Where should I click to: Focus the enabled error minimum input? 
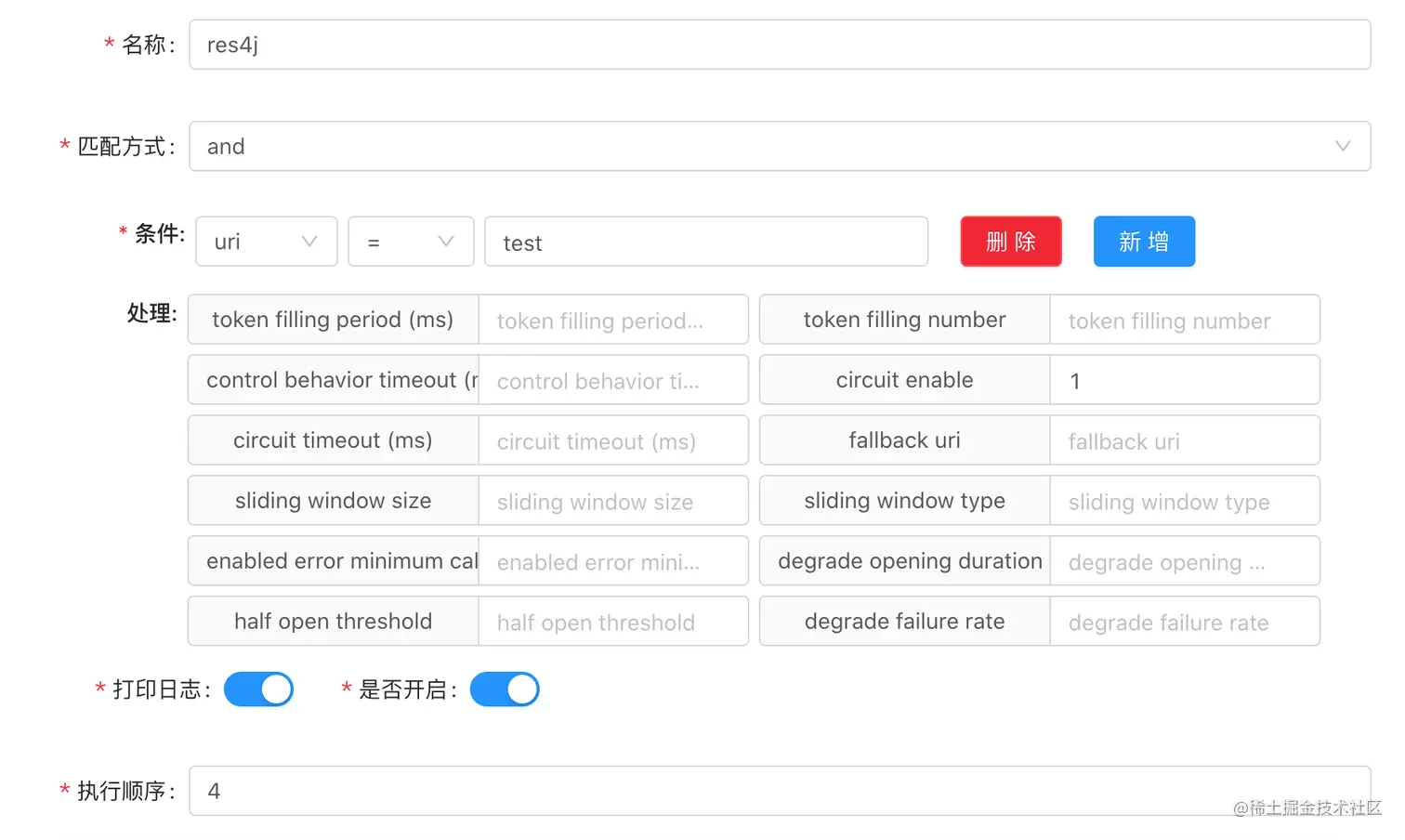point(613,561)
